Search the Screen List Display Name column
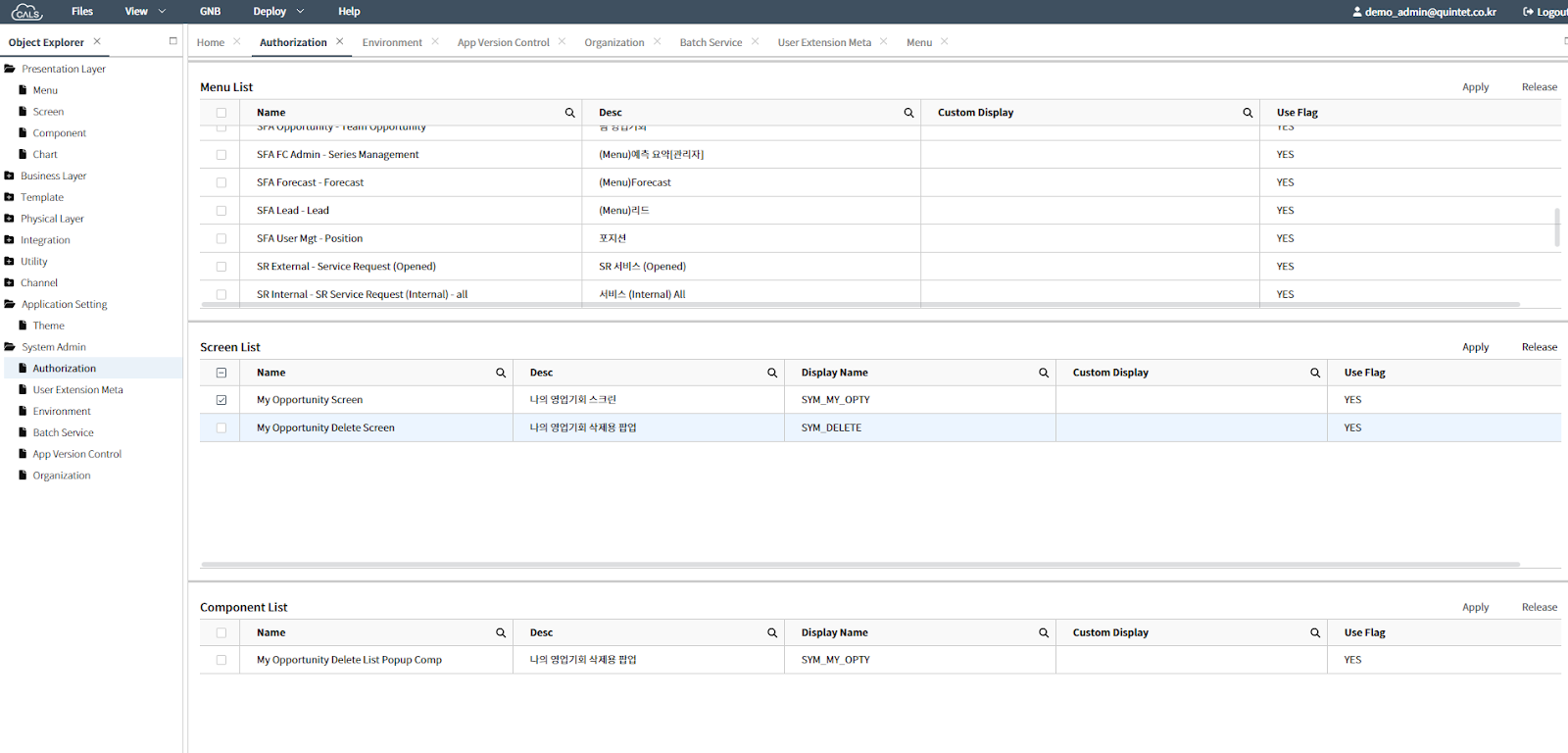This screenshot has height=753, width=1568. click(1044, 373)
